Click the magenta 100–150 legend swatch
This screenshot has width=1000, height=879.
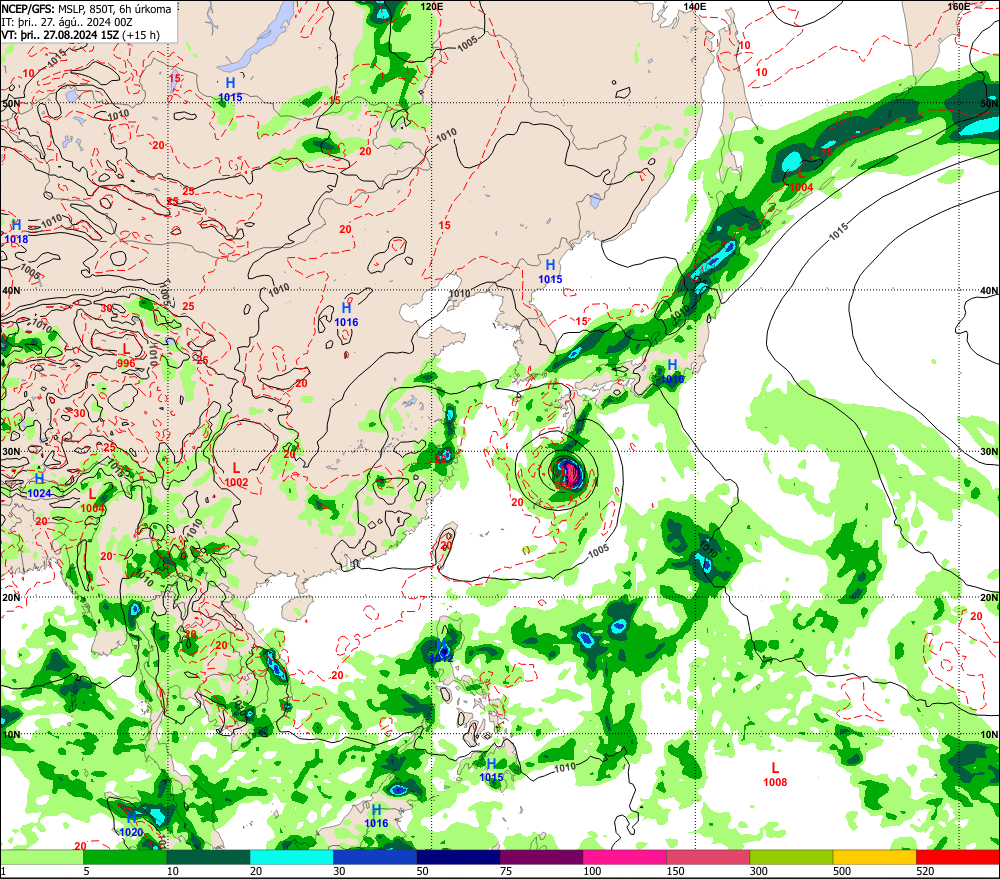624,857
